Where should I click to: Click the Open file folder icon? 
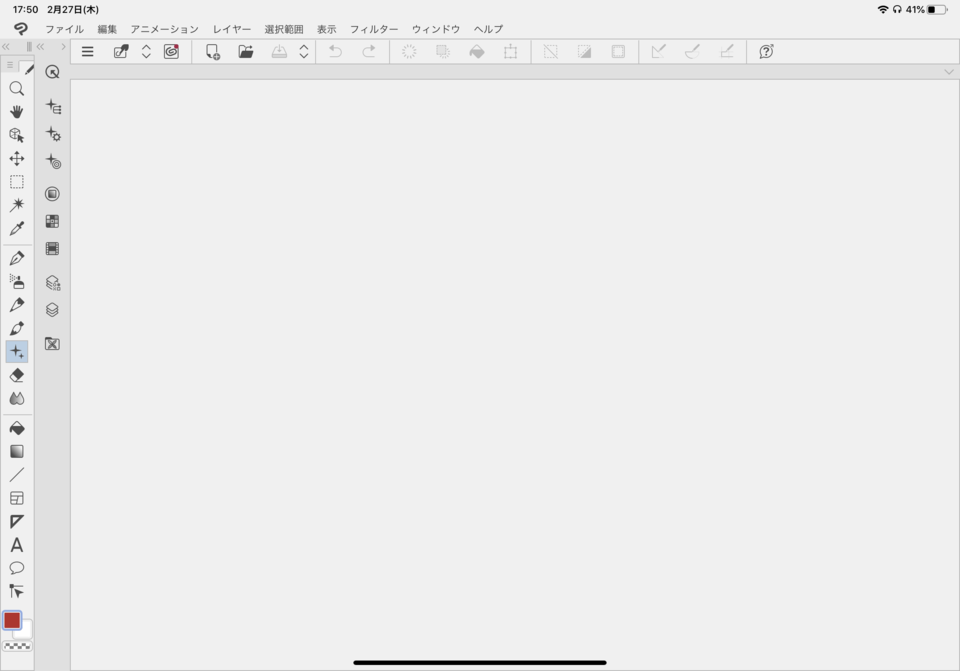coord(246,52)
